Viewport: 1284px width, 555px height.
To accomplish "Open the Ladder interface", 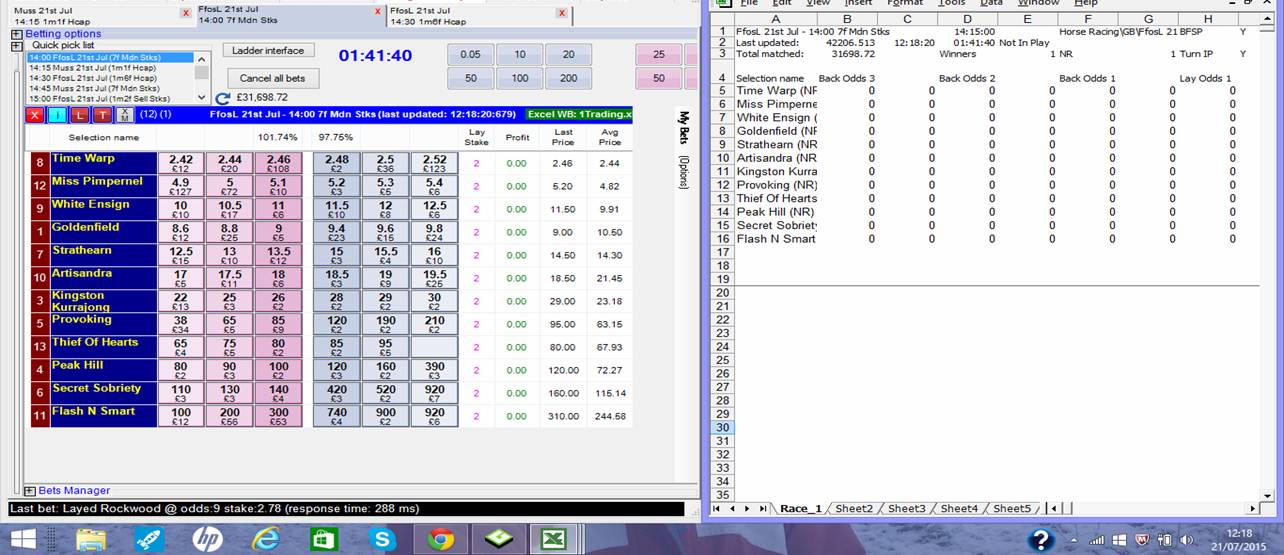I will (x=268, y=50).
